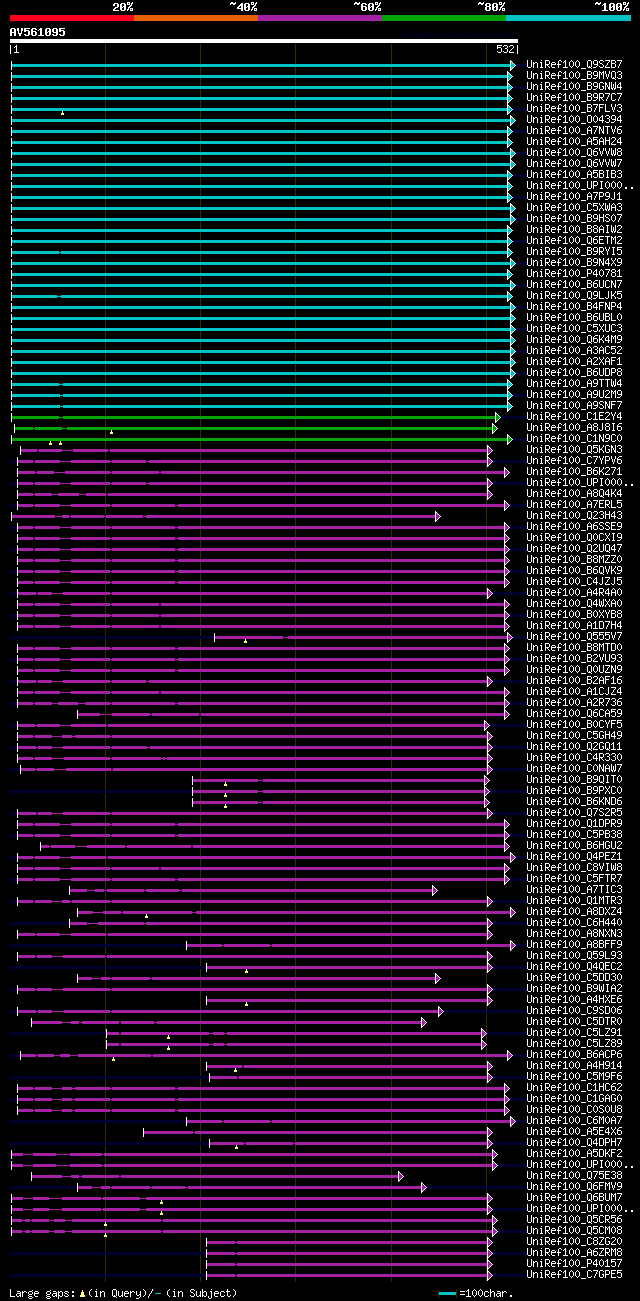This screenshot has height=1301, width=640.
Task: Click the cyan alignment bar for Q9SZB7
Action: (x=263, y=65)
